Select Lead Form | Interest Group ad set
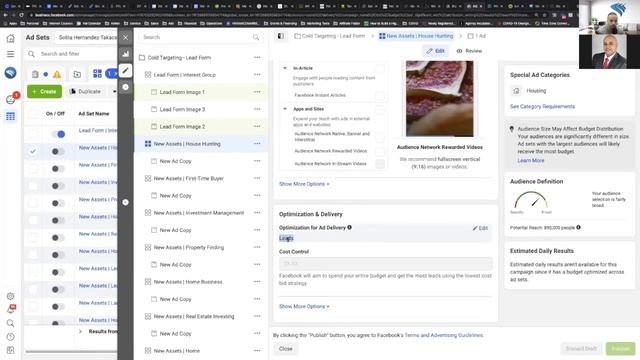Viewport: 640px width, 360px height. point(184,75)
